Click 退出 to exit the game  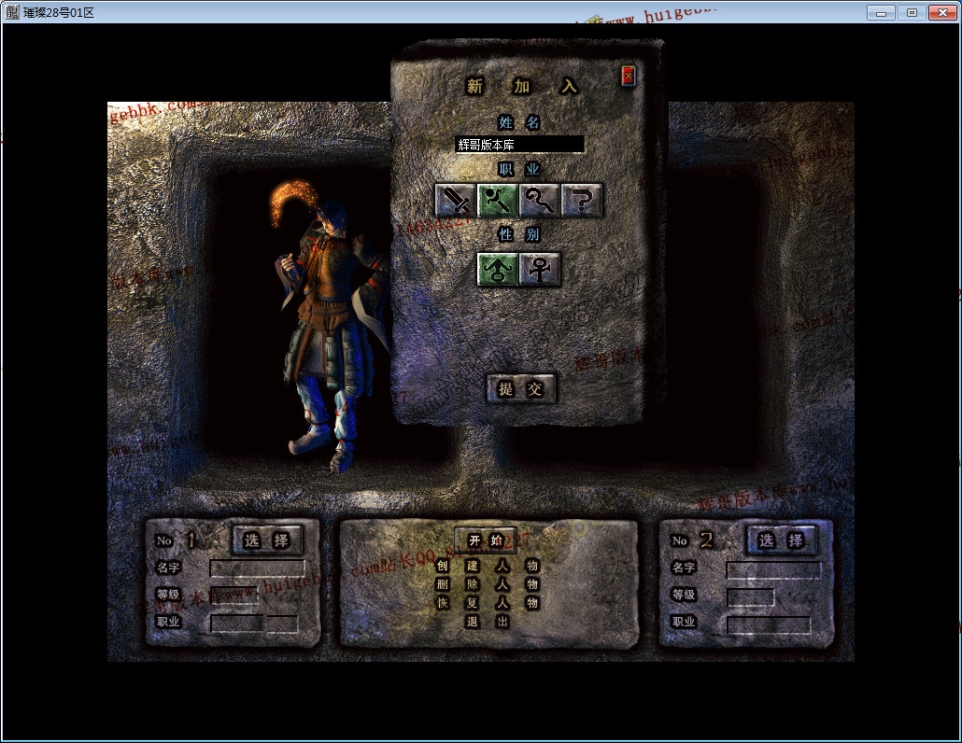[487, 622]
